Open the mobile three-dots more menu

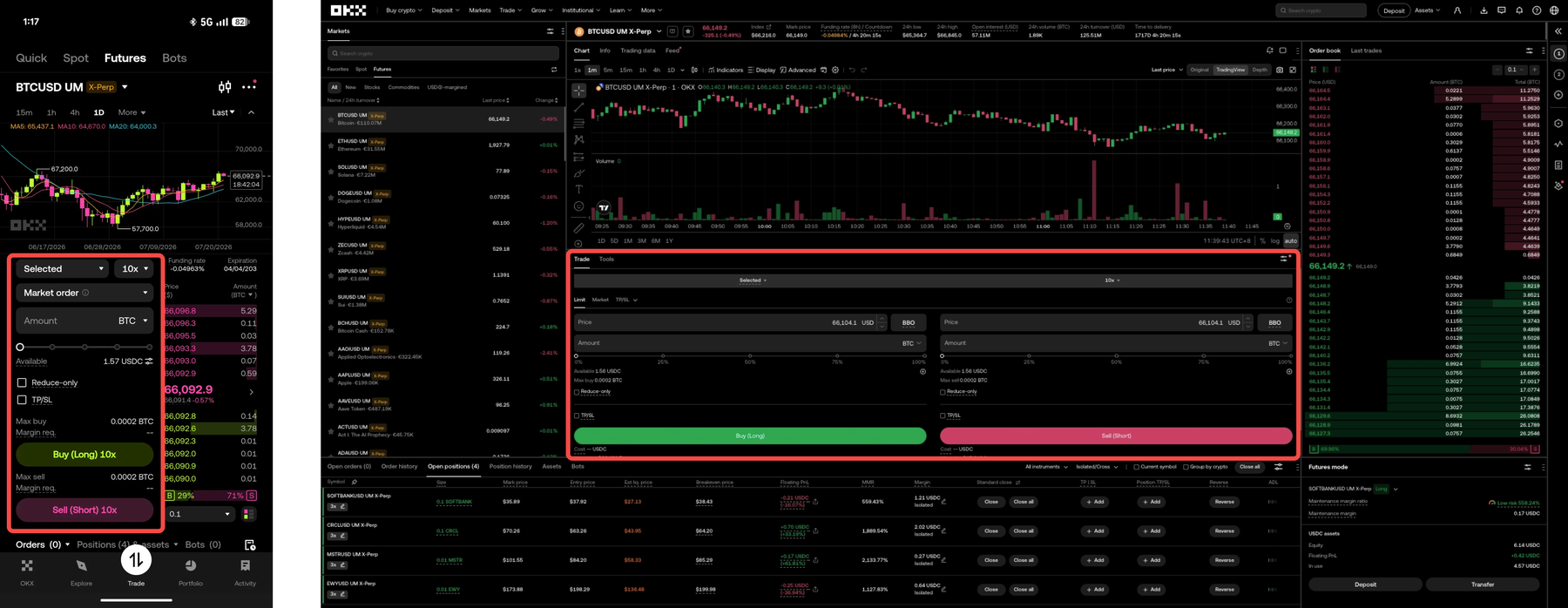tap(249, 86)
